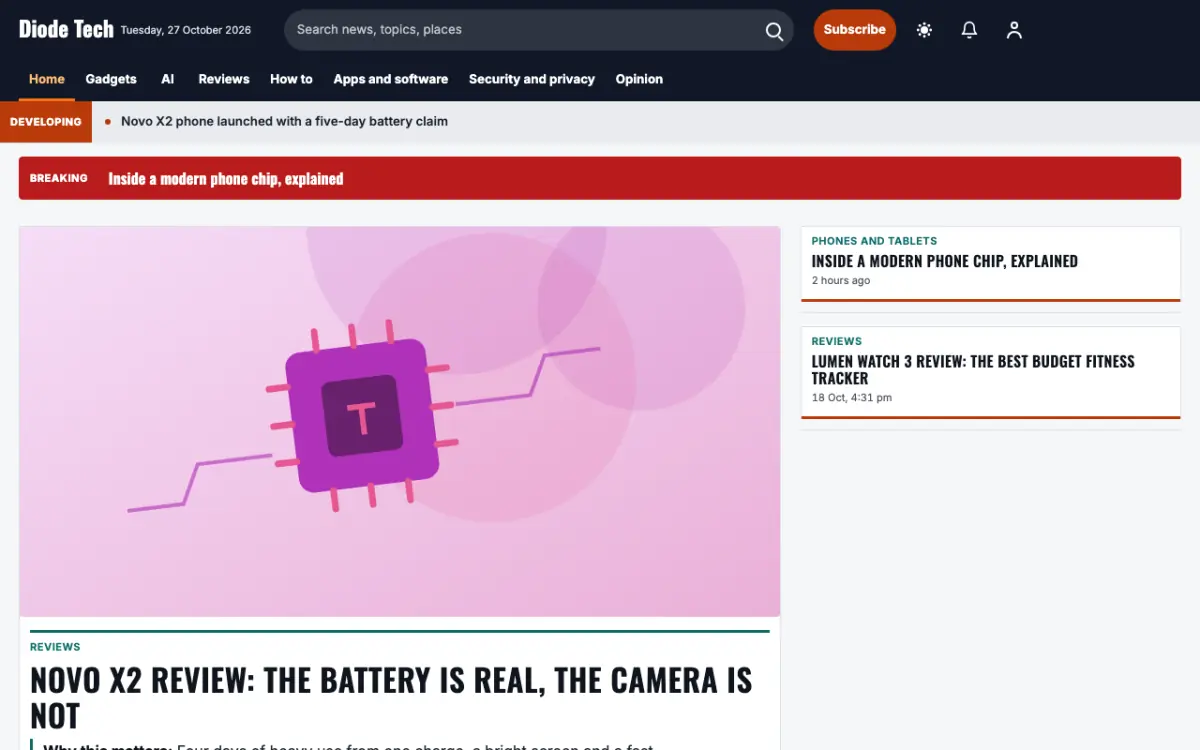Open the Reviews nav item
Screen dimensions: 1200x750
click(x=224, y=79)
